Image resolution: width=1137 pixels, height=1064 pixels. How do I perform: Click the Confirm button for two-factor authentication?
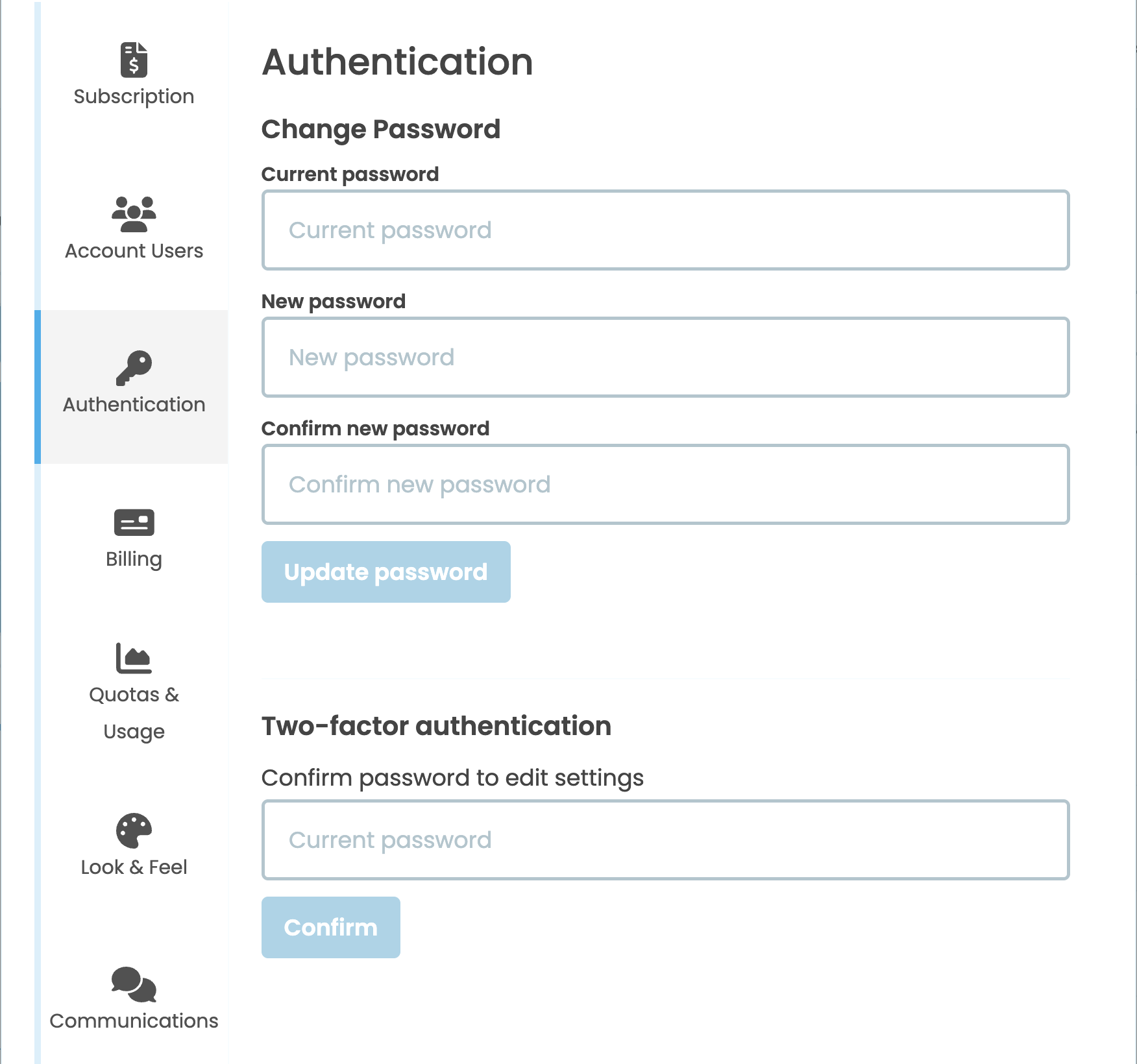[x=330, y=927]
